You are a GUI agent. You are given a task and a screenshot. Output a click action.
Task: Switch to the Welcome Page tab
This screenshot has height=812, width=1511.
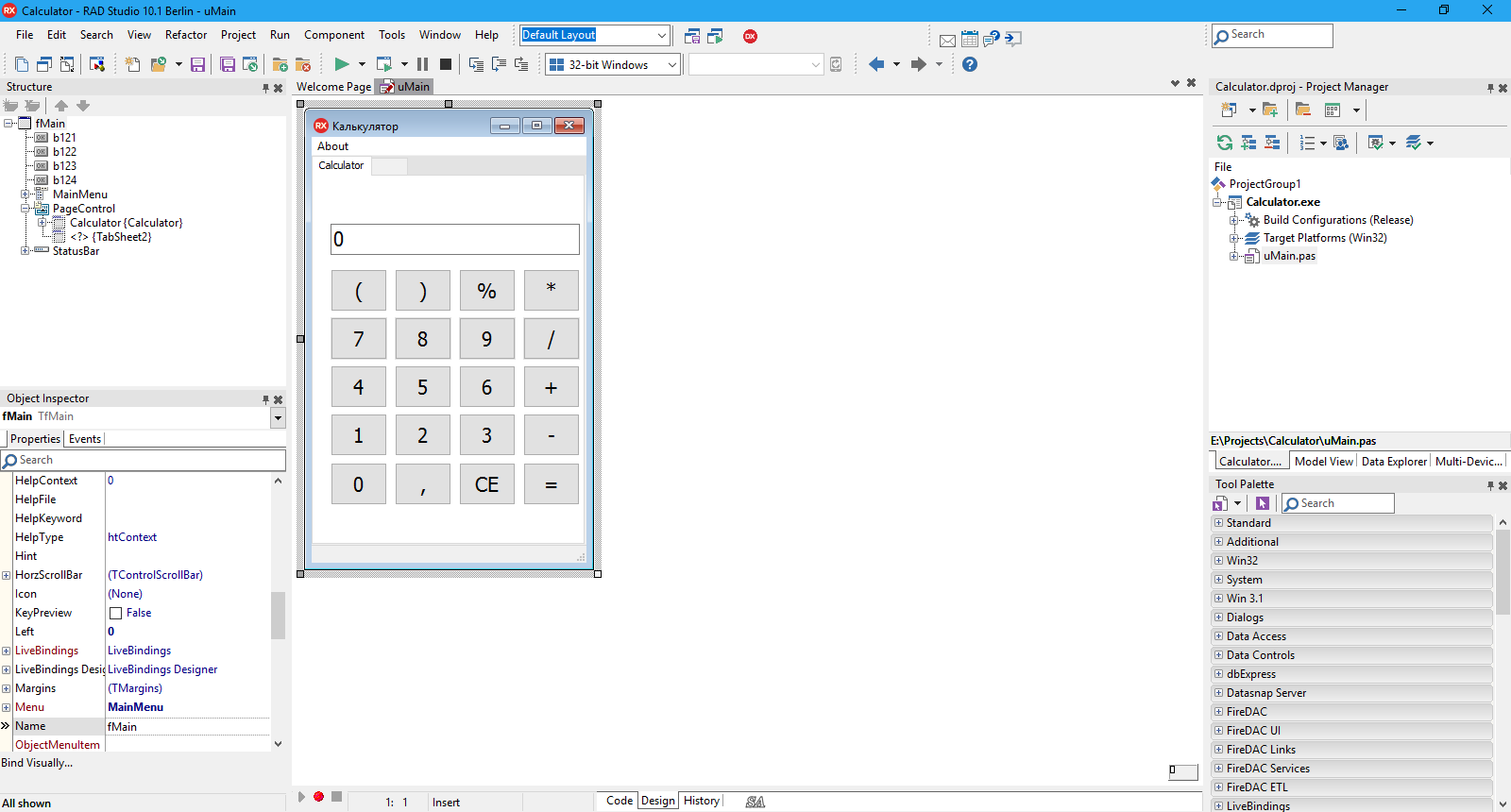click(333, 87)
